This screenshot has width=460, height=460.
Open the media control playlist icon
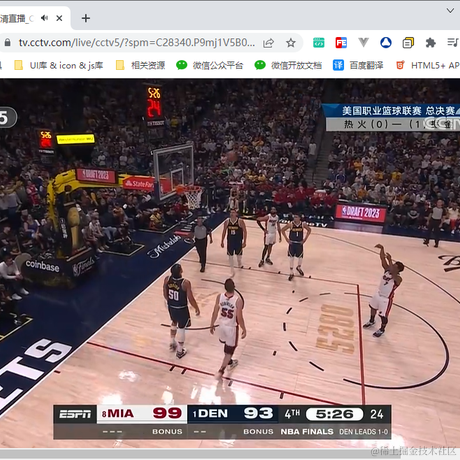[x=452, y=43]
